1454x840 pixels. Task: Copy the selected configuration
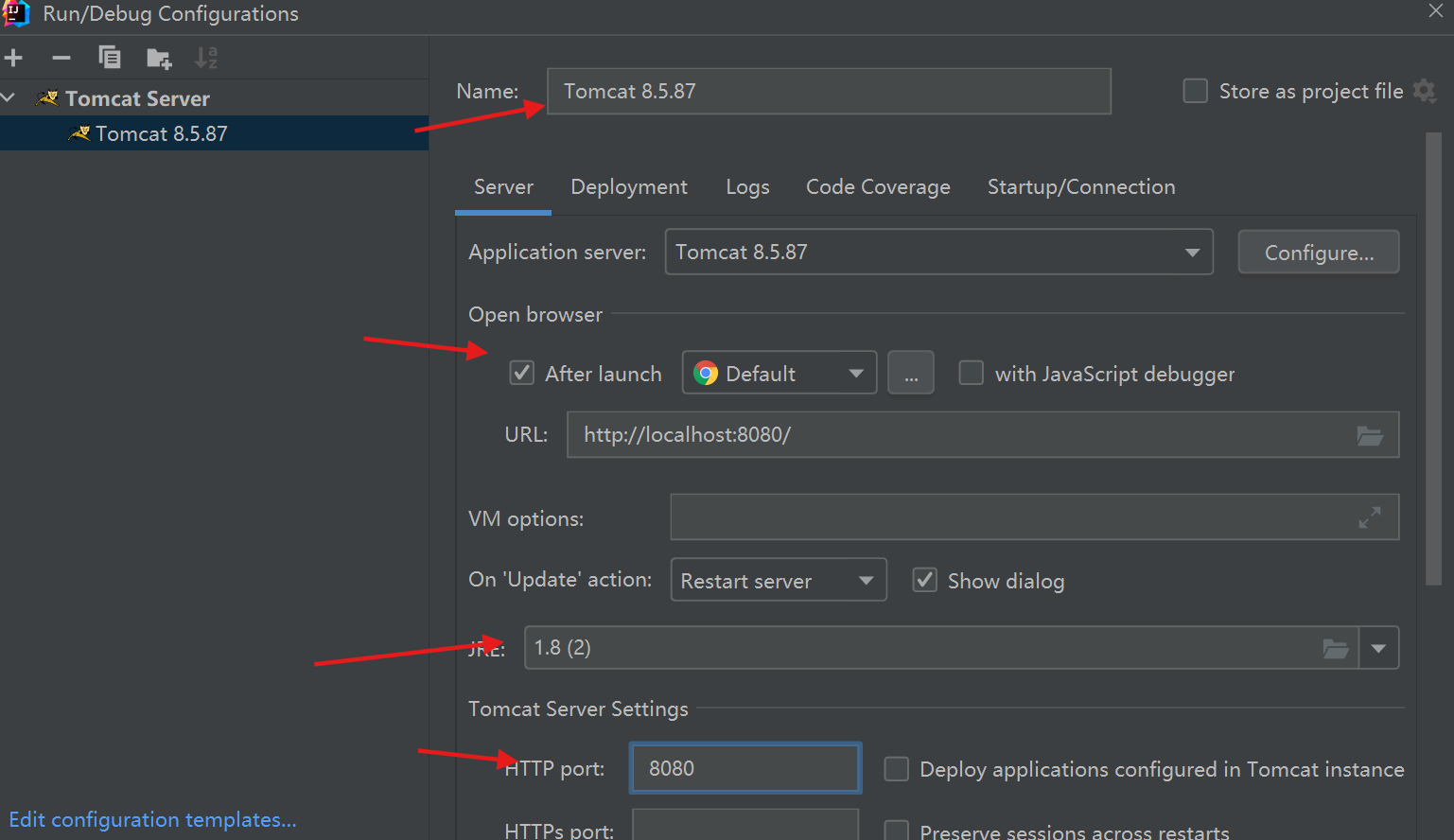110,58
